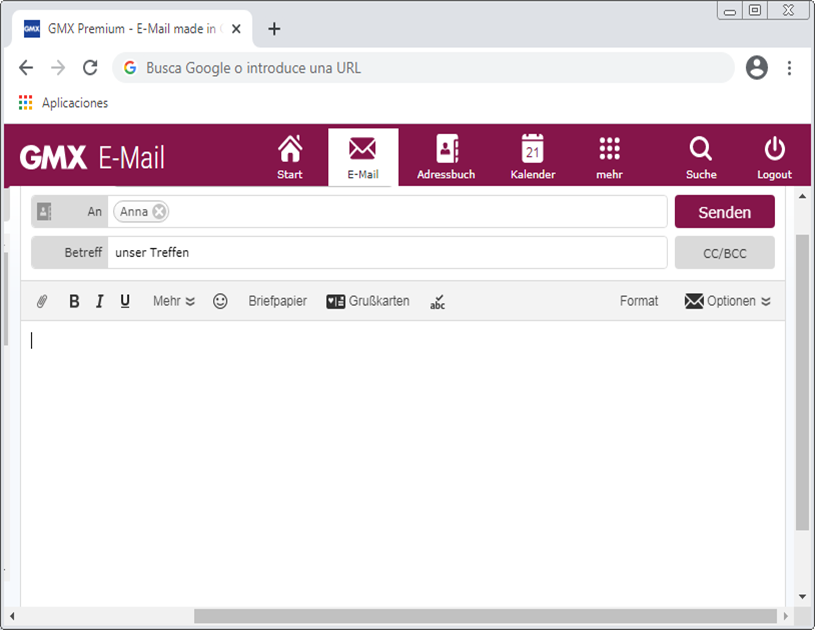Open Briefpapier stationery

(x=278, y=301)
